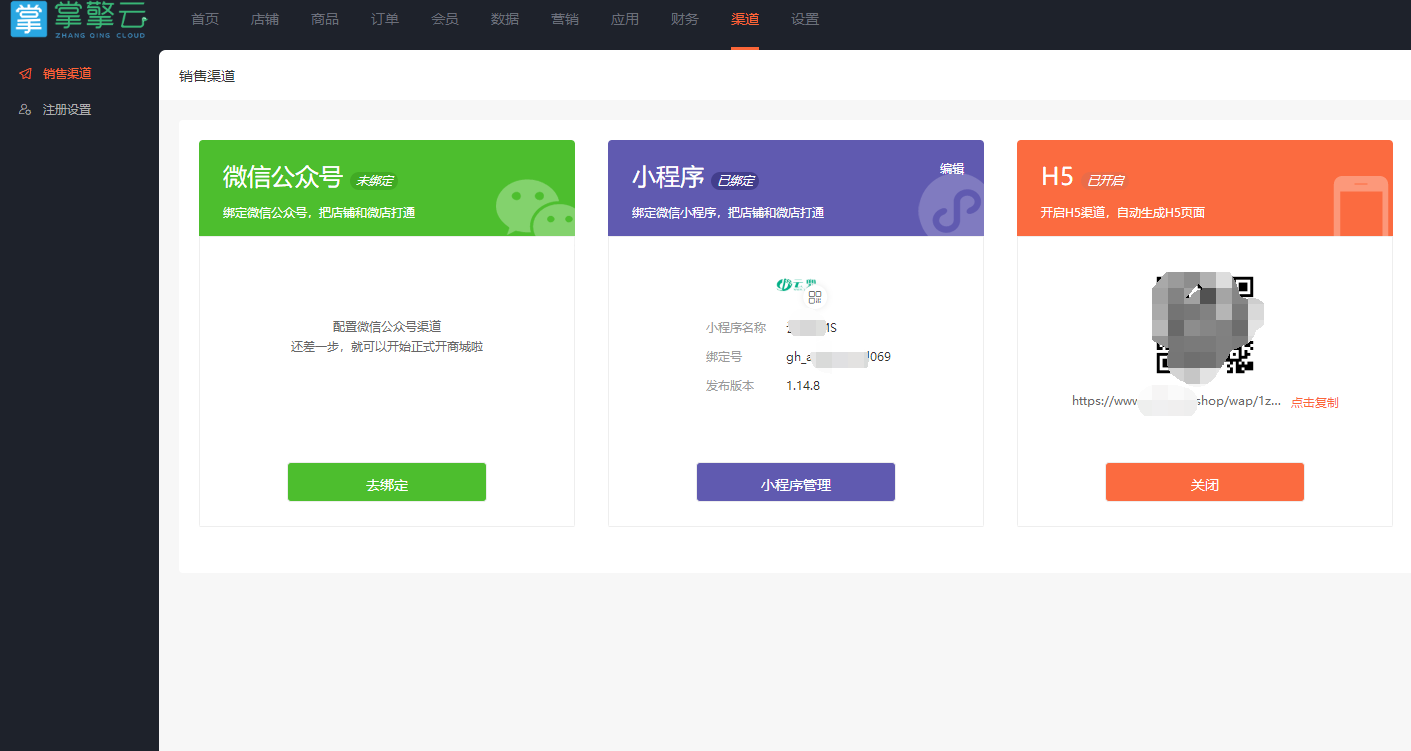Click the small QR code icon under mini-program logo
Image resolution: width=1411 pixels, height=751 pixels.
pos(815,297)
